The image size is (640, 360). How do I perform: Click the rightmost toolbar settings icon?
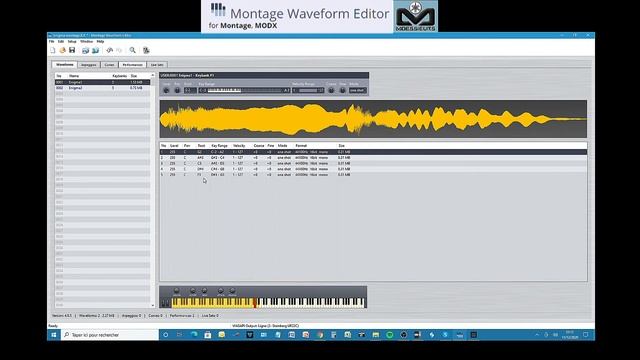pyautogui.click(x=146, y=50)
